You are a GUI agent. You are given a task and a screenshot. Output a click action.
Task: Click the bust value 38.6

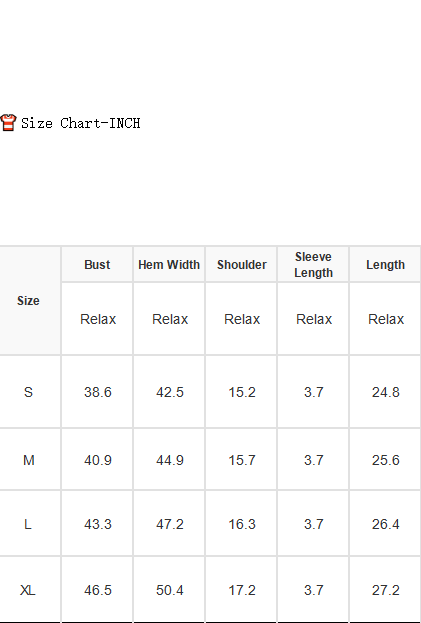tap(98, 392)
